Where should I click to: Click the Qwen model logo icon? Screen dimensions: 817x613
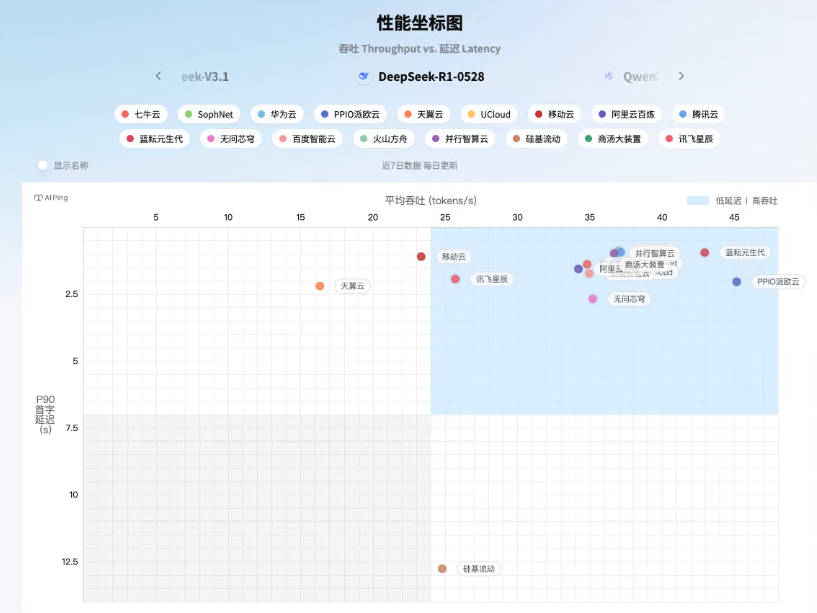pos(609,76)
